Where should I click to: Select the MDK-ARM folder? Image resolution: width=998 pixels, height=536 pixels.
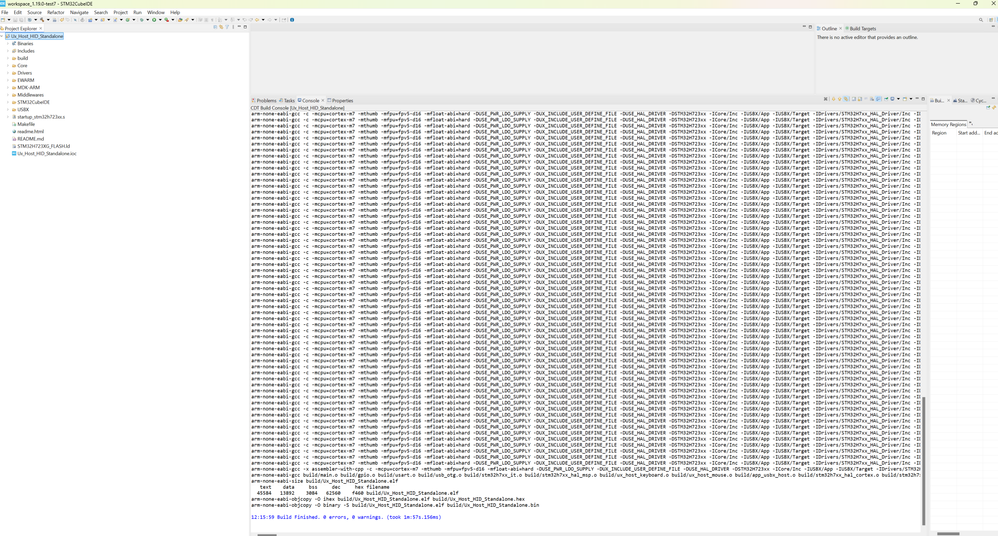tap(28, 88)
